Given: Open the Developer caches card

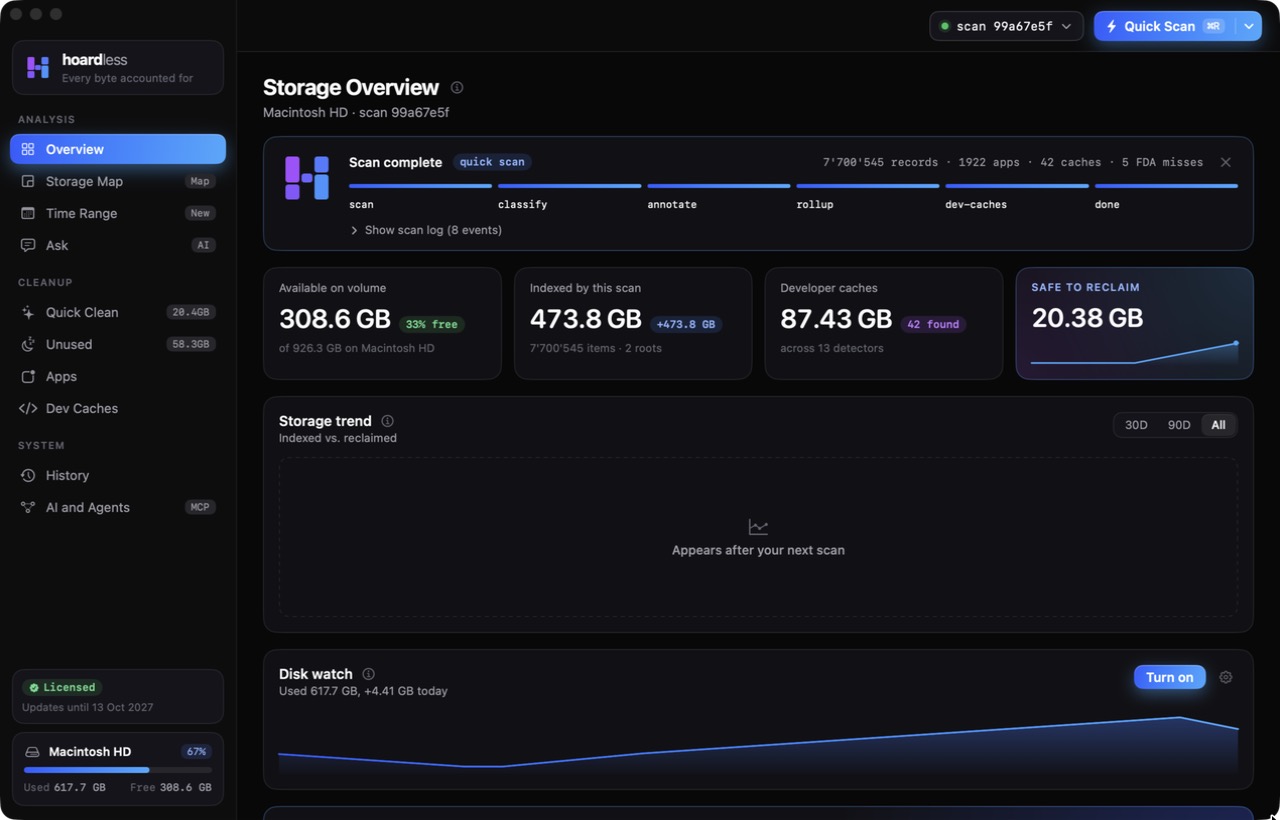Looking at the screenshot, I should coord(884,323).
